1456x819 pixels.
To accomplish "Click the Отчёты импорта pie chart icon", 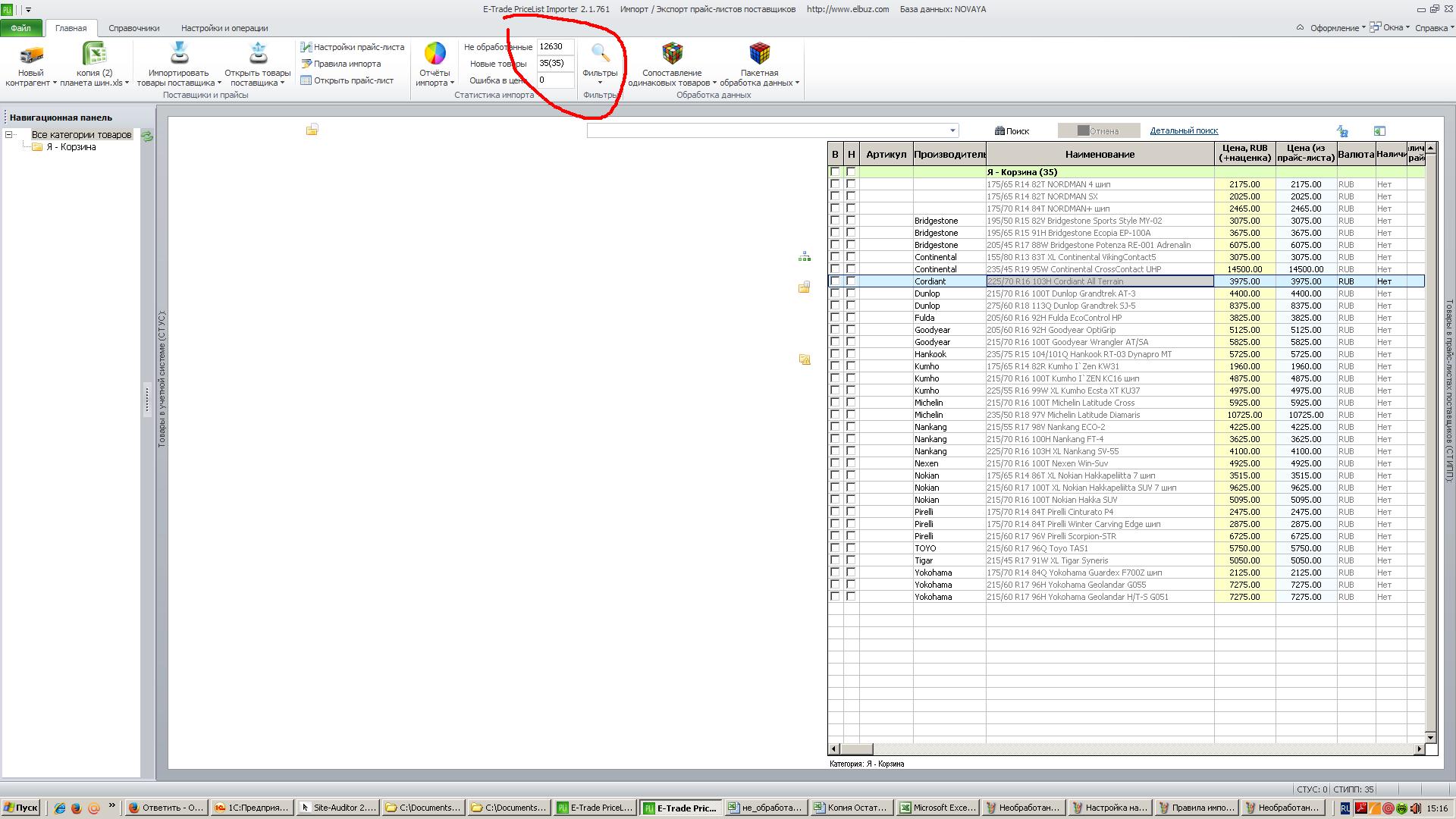I will [435, 54].
